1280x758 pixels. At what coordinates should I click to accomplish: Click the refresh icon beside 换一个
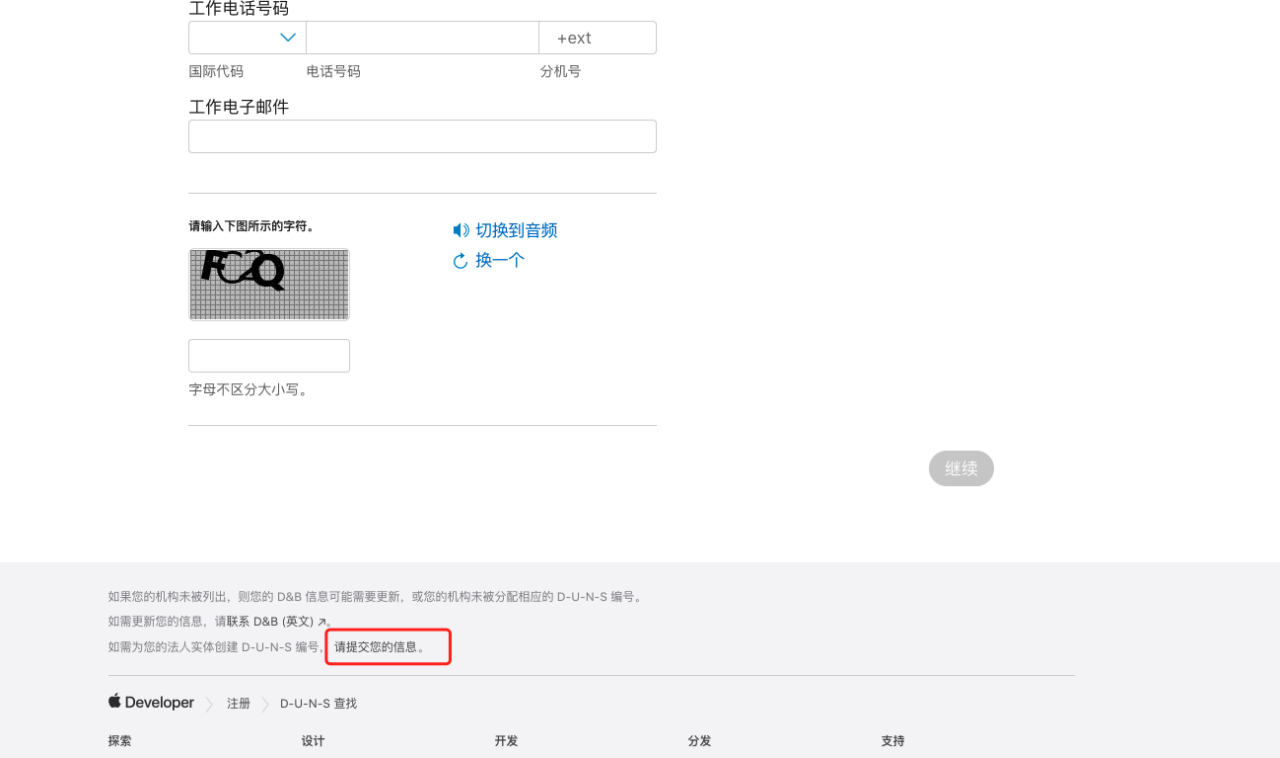[x=460, y=261]
